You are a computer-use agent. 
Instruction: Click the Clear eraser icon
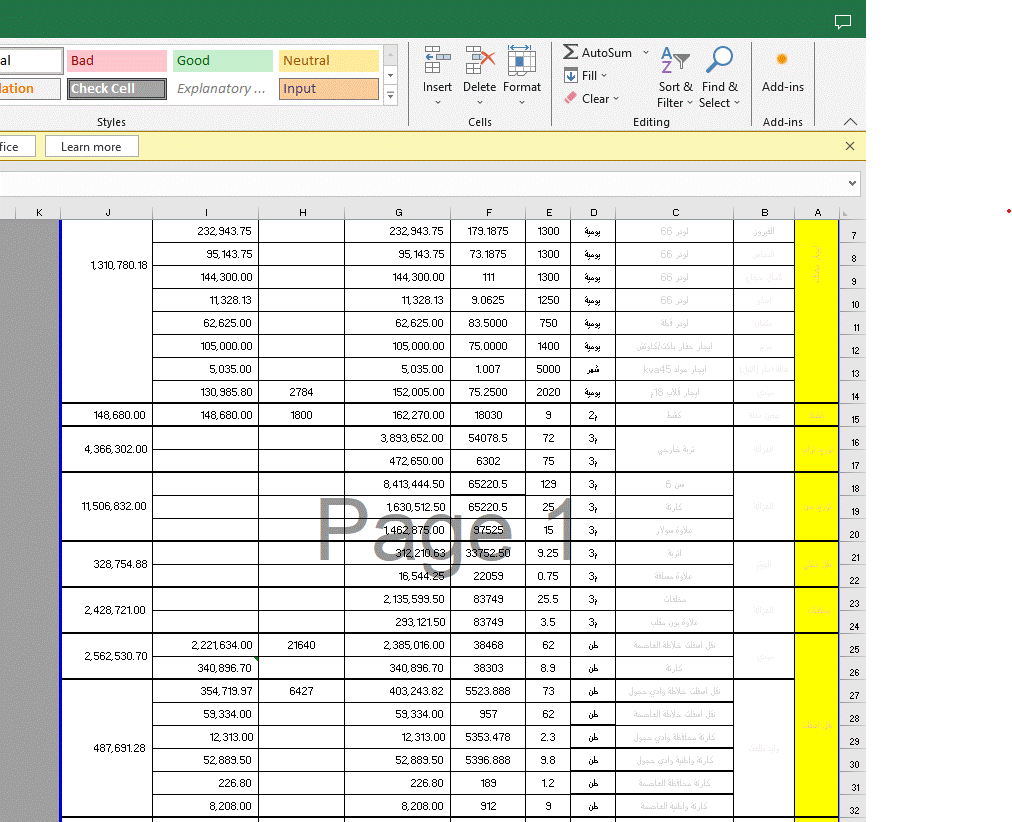point(570,98)
